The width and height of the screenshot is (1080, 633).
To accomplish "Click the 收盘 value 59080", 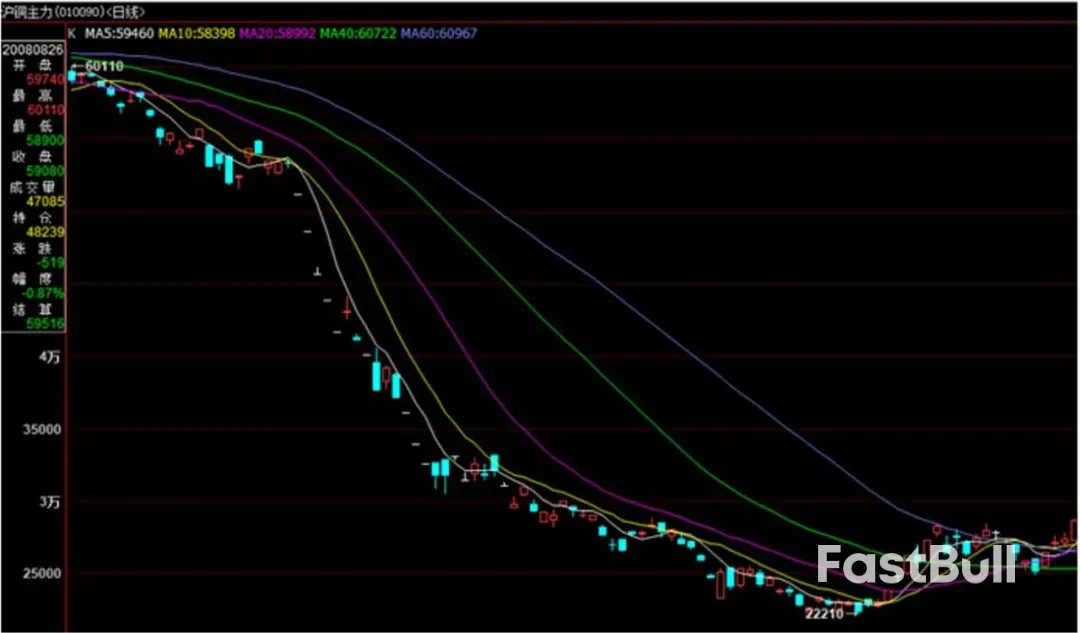I will pos(46,171).
